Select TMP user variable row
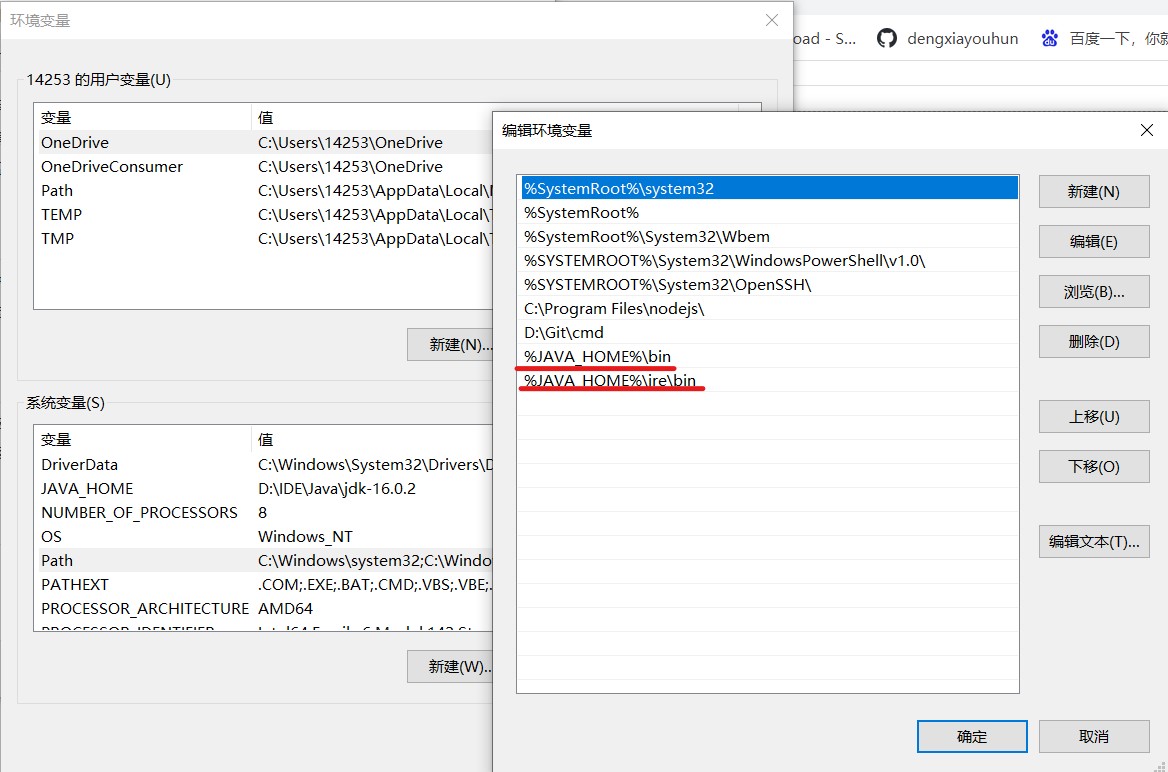1168x772 pixels. coord(264,238)
